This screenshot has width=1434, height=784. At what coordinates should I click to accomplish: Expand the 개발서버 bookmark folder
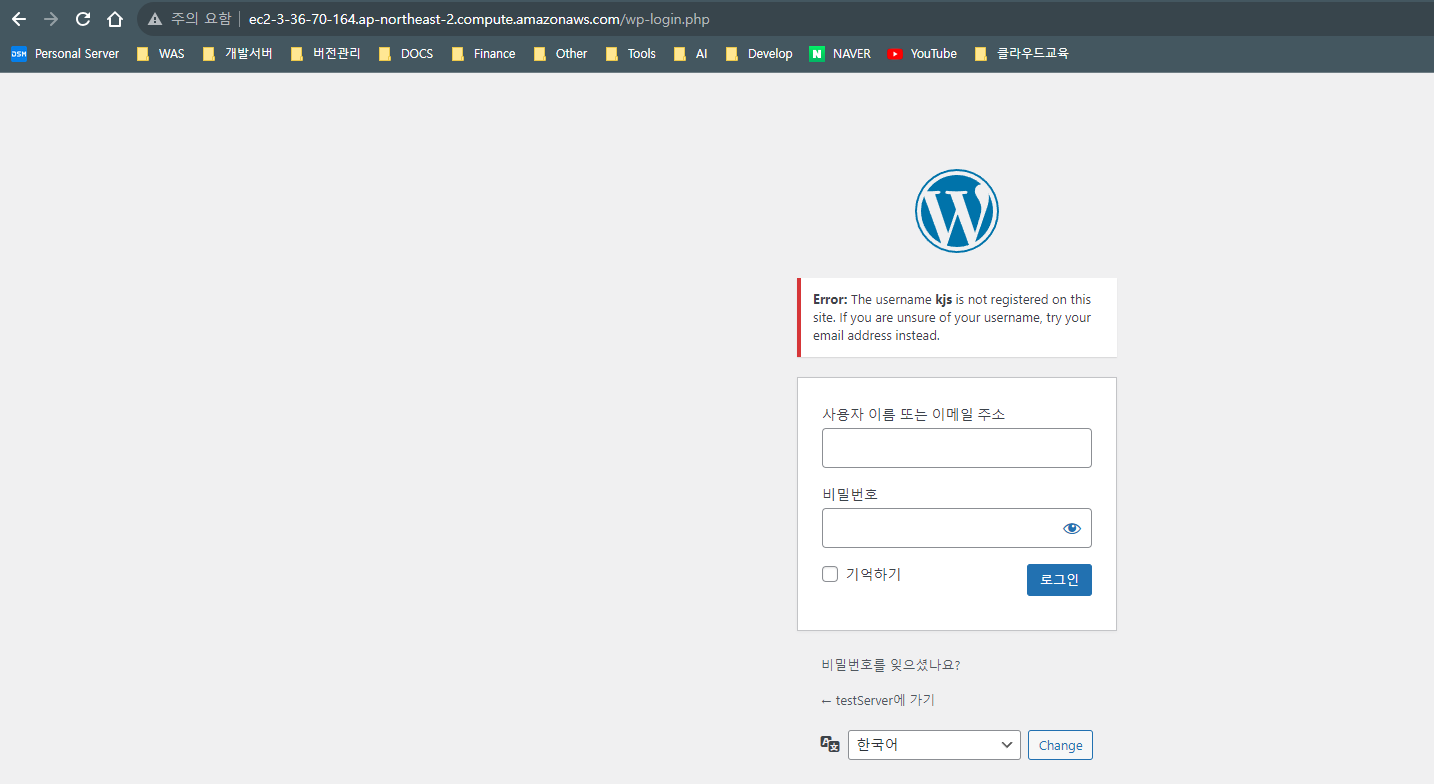(237, 54)
